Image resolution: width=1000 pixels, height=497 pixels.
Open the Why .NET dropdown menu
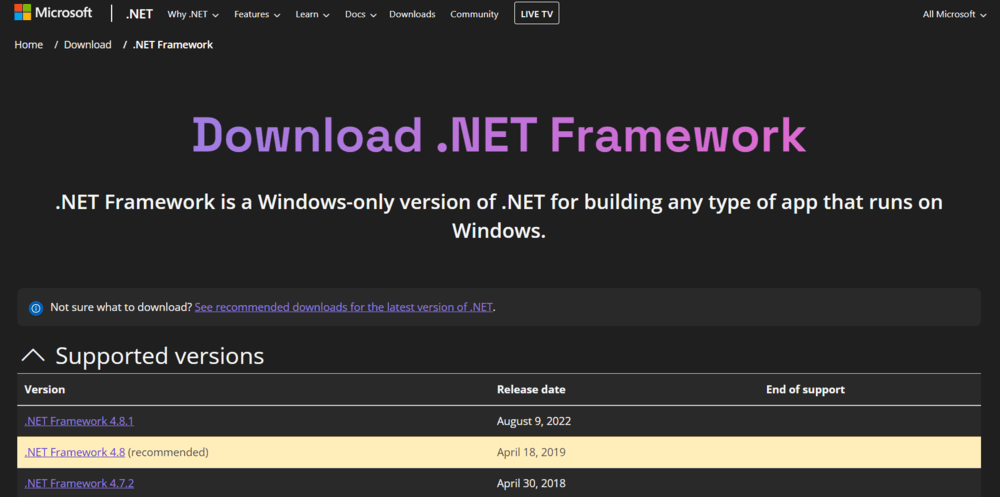(x=194, y=14)
